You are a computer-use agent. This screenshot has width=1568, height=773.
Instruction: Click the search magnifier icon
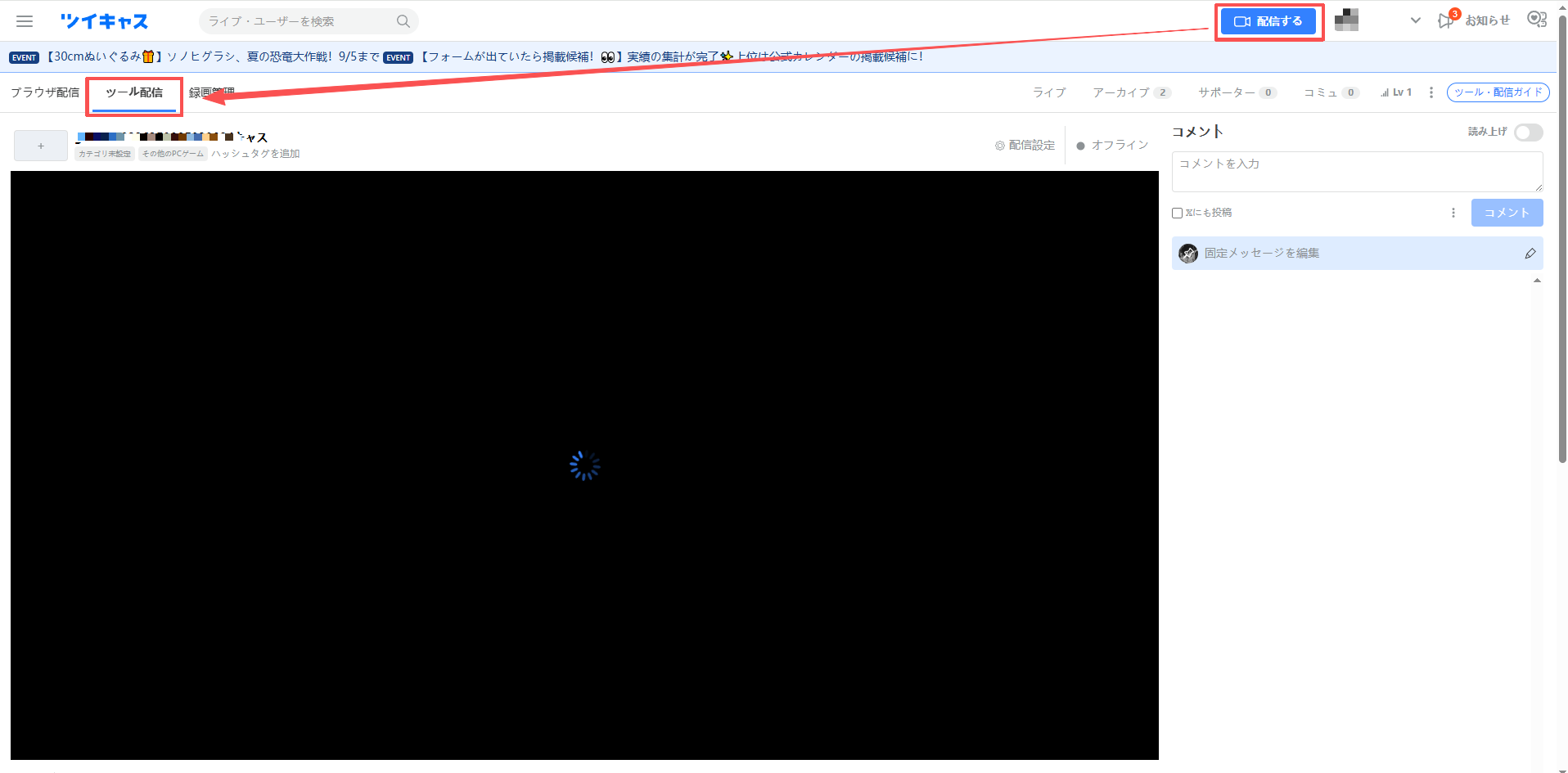[403, 21]
